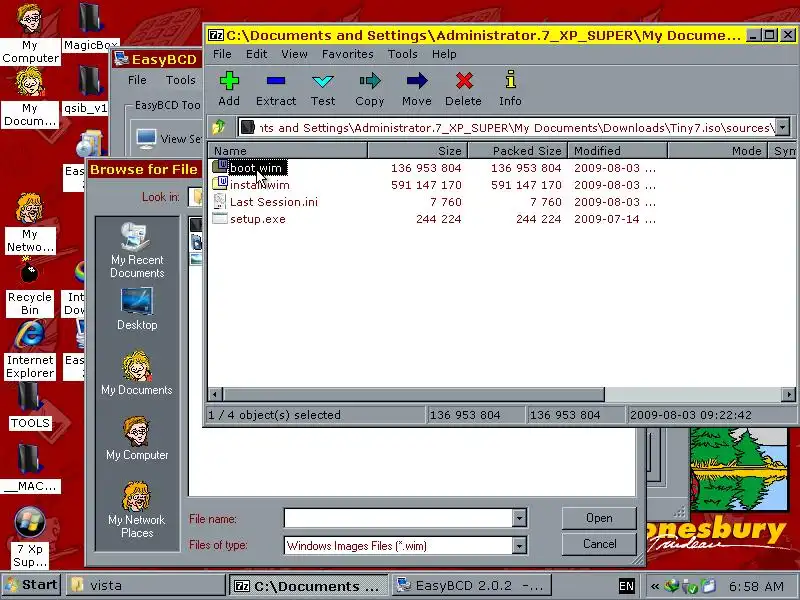Sort by the Packed Size column header
Screen dimensions: 800x600
517,151
